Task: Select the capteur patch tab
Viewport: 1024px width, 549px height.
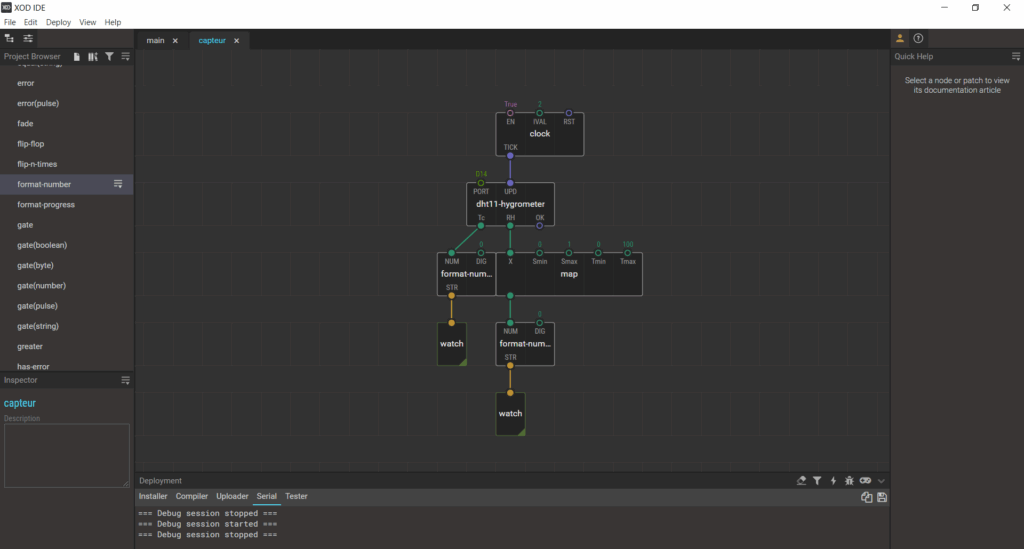Action: [212, 40]
